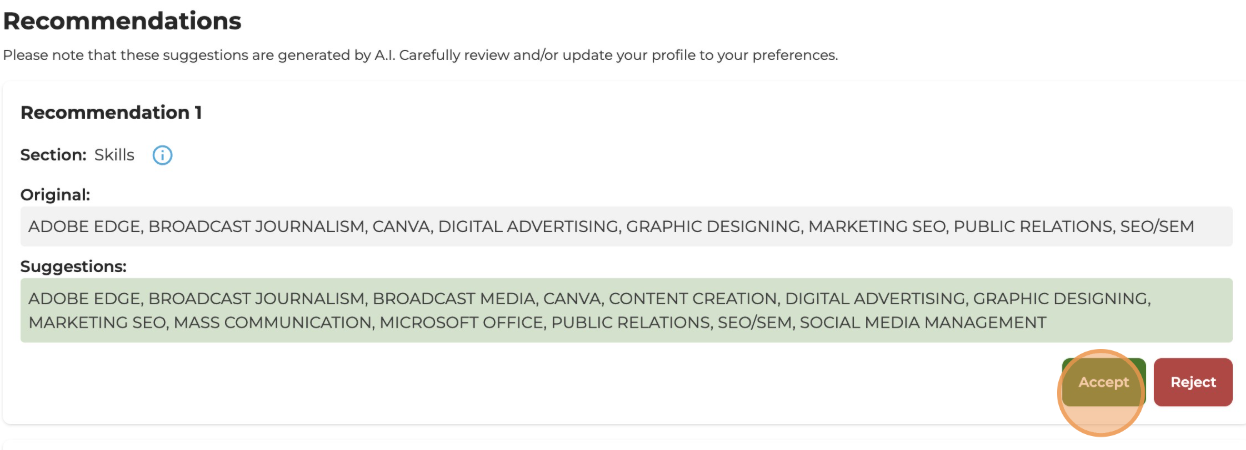Select the Recommendation 1 card title
This screenshot has width=1246, height=450.
click(x=111, y=113)
